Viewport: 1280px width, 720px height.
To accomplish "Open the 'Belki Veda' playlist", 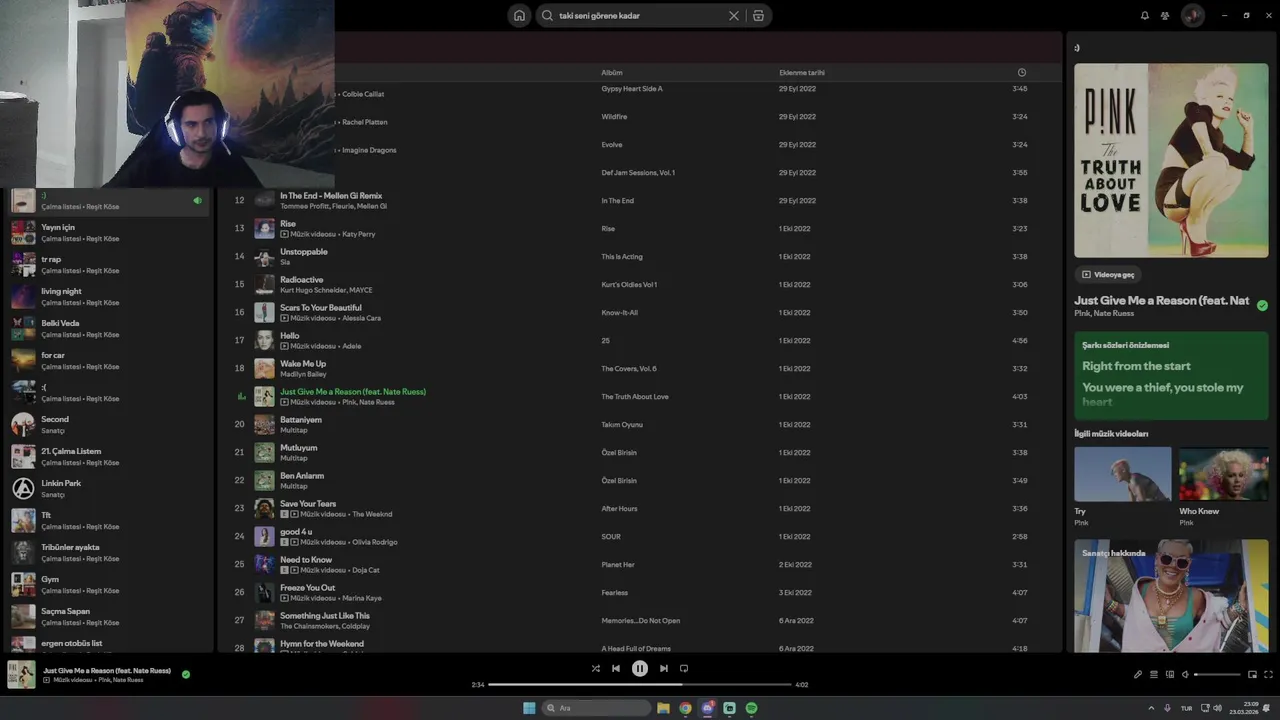I will tap(110, 328).
